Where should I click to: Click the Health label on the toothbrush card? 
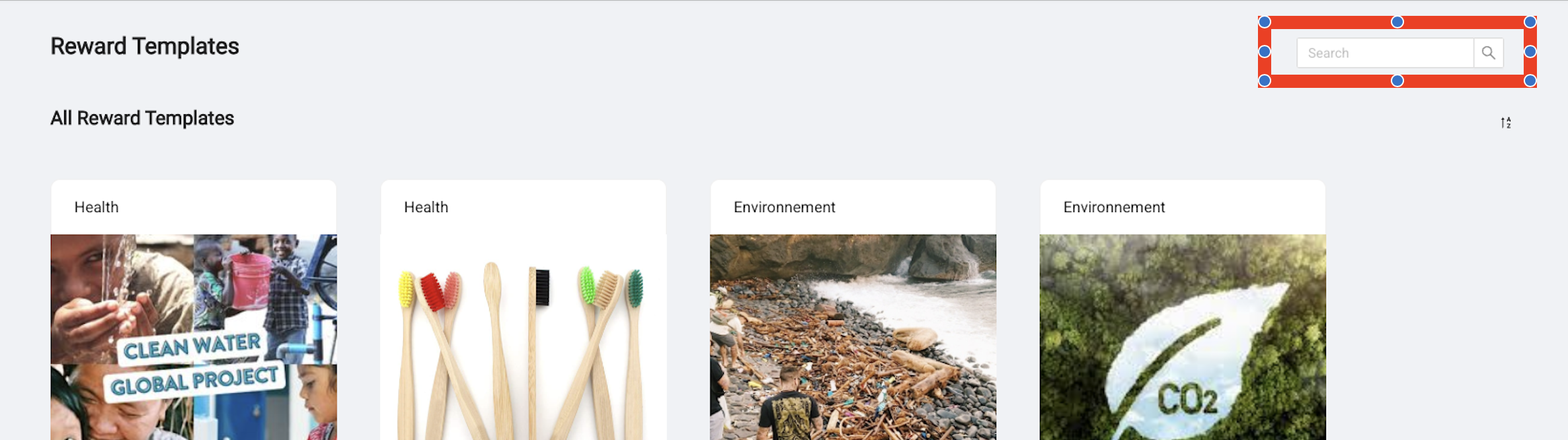point(426,207)
